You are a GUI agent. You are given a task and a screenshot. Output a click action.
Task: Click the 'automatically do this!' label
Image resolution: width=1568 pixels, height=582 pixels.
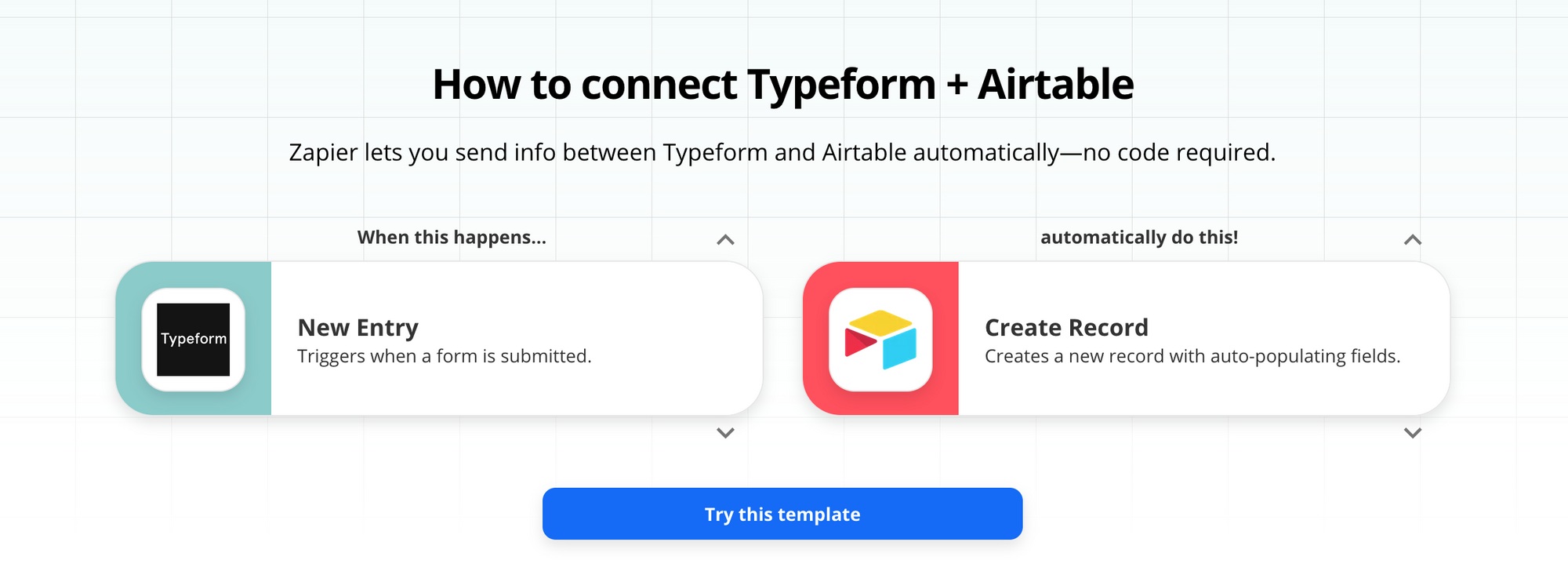1139,238
